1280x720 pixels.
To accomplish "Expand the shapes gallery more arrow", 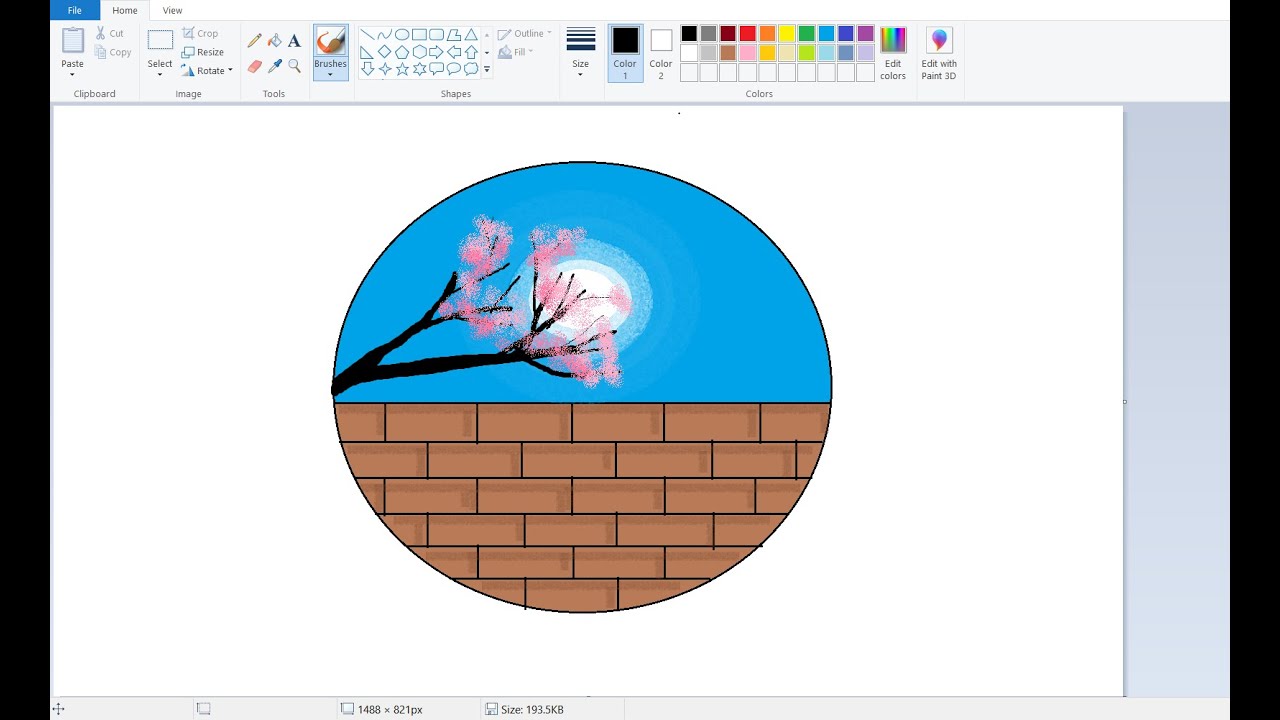I will tap(487, 70).
